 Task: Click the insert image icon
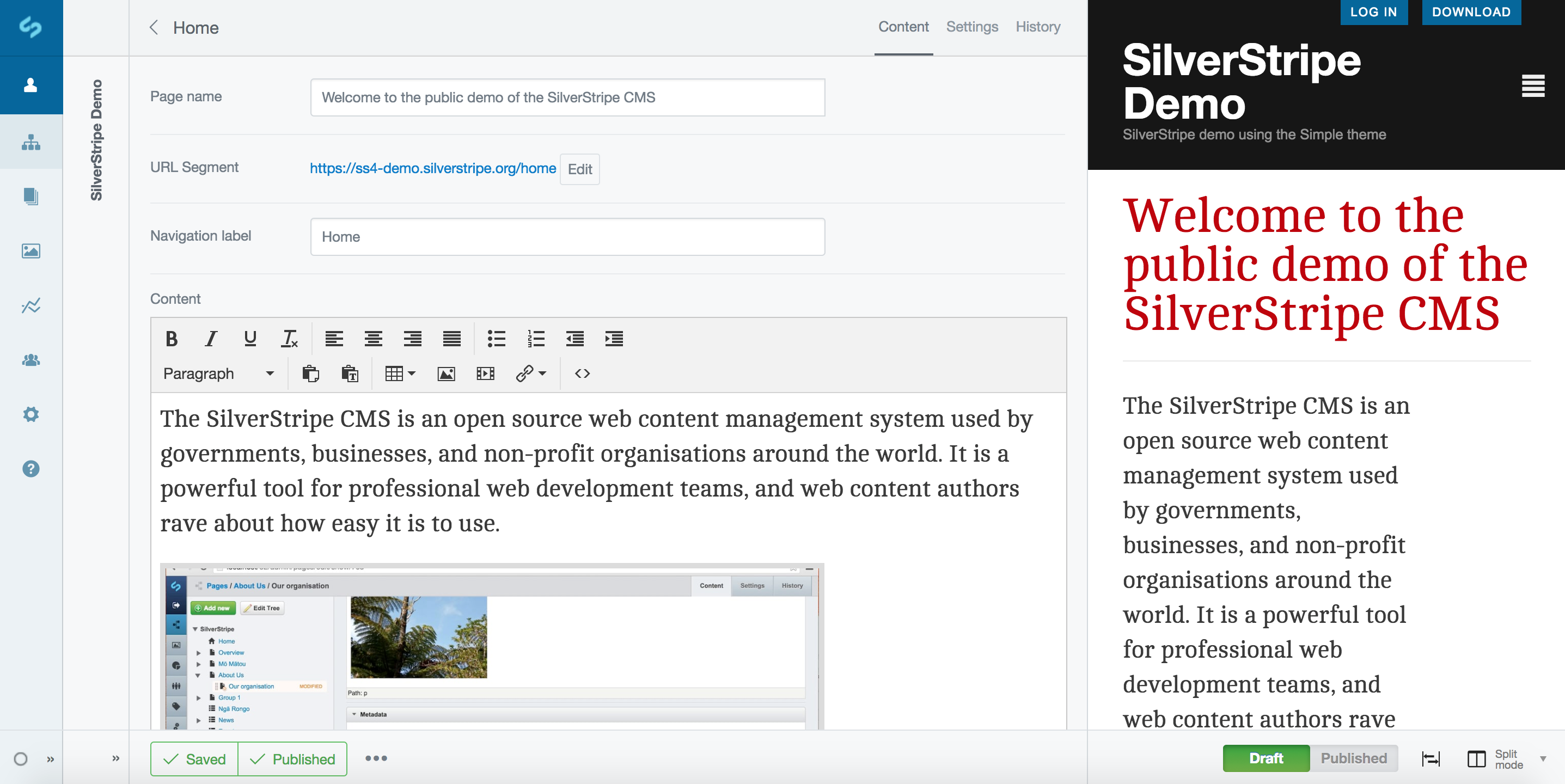446,373
